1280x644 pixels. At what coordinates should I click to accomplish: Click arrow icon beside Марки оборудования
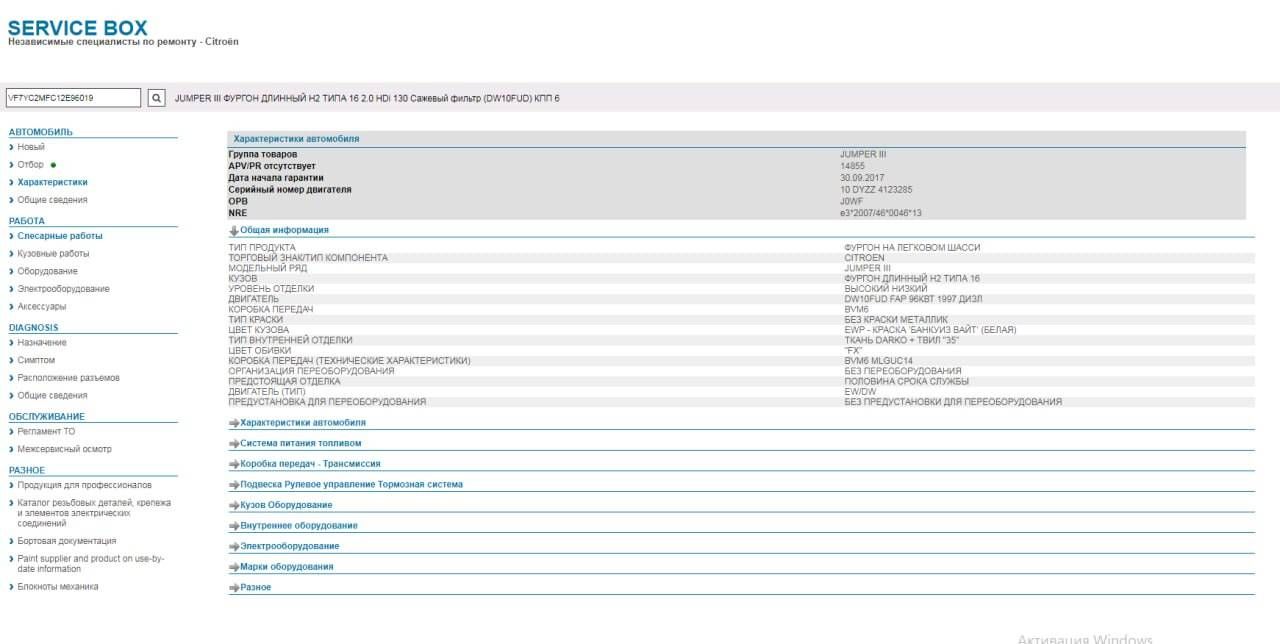click(234, 567)
